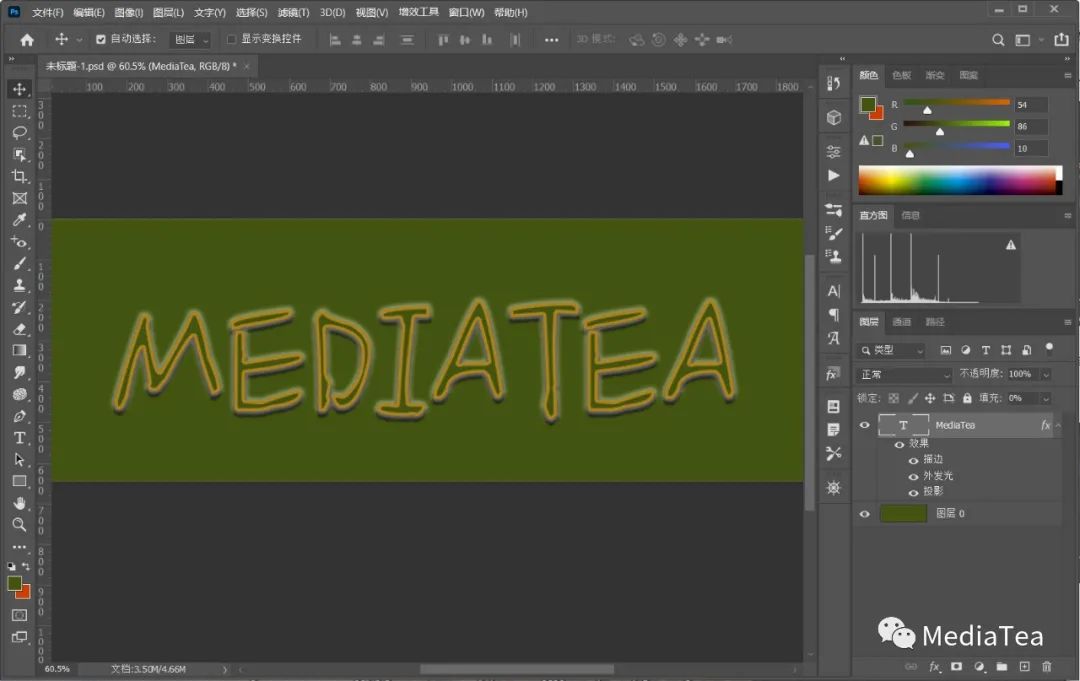
Task: Select the Frame tool
Action: (19, 198)
